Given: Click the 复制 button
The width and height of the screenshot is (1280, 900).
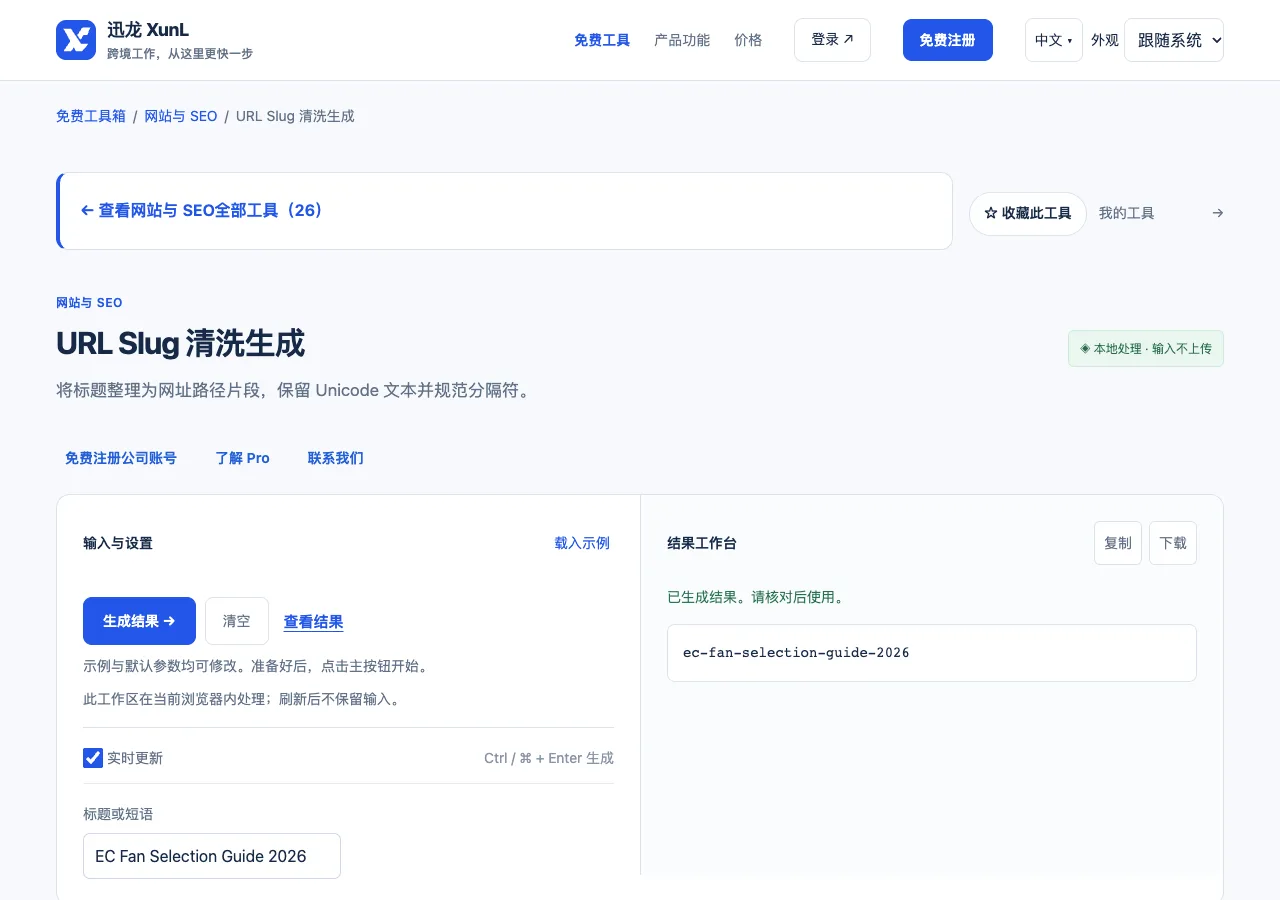Looking at the screenshot, I should pos(1118,543).
